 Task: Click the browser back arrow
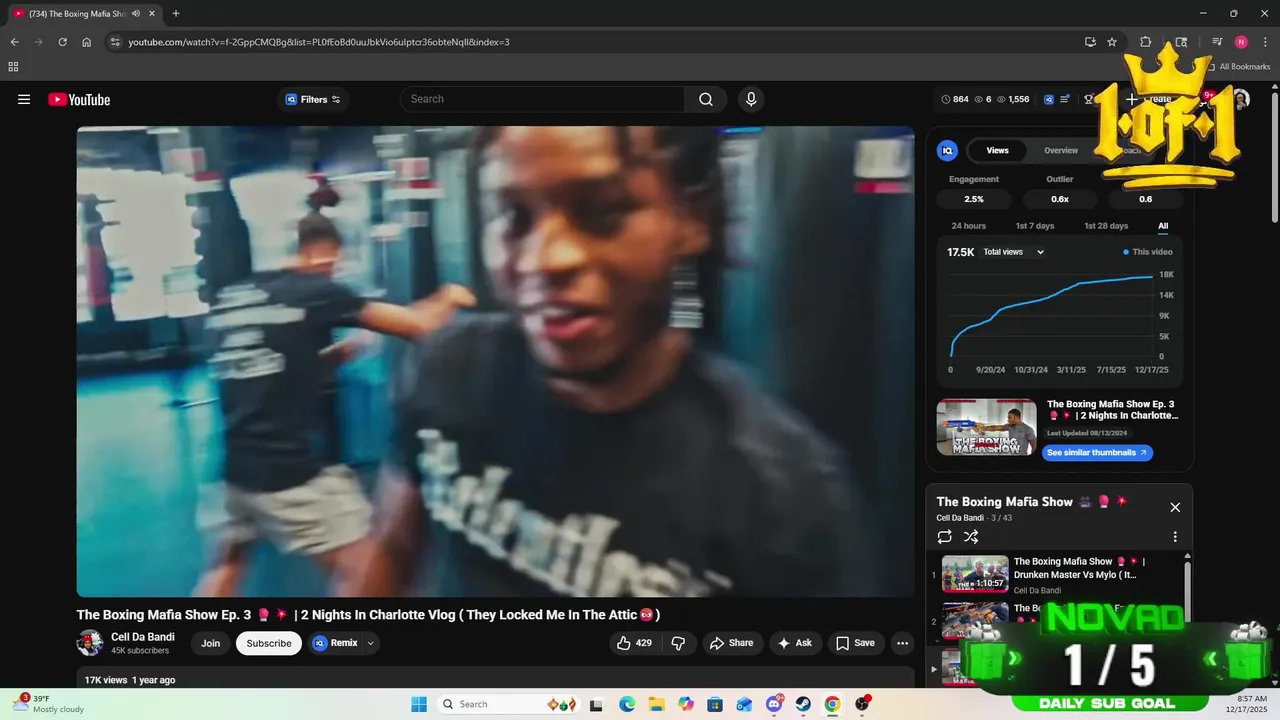[x=15, y=42]
